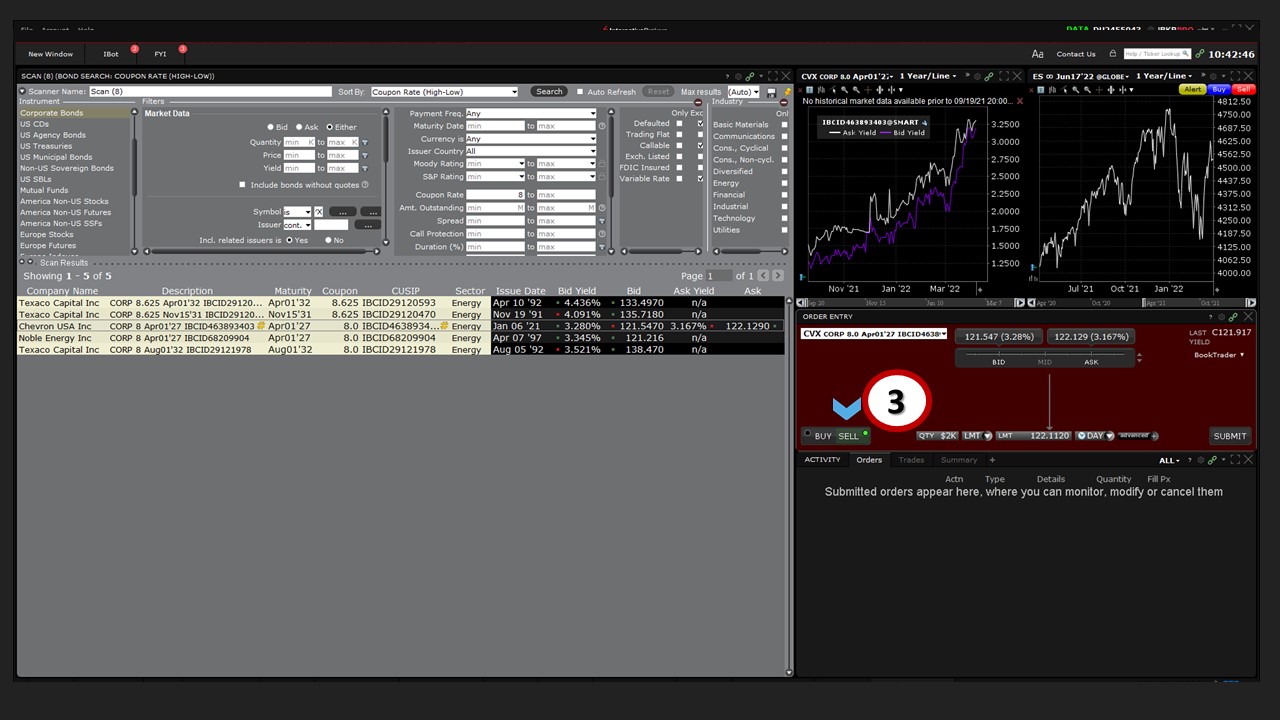Click the link icon in Order Entry header
The width and height of the screenshot is (1280, 720).
point(1232,317)
